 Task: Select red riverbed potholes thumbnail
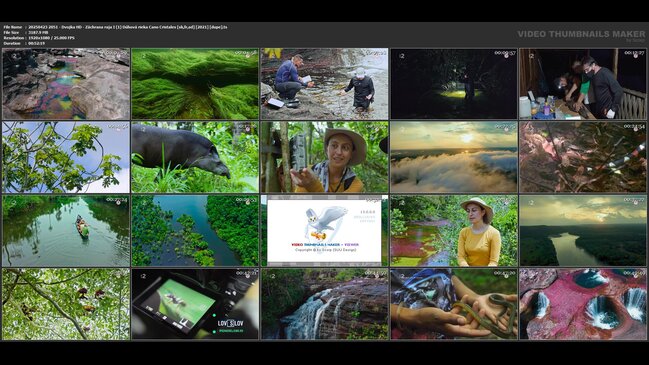pyautogui.click(x=583, y=304)
